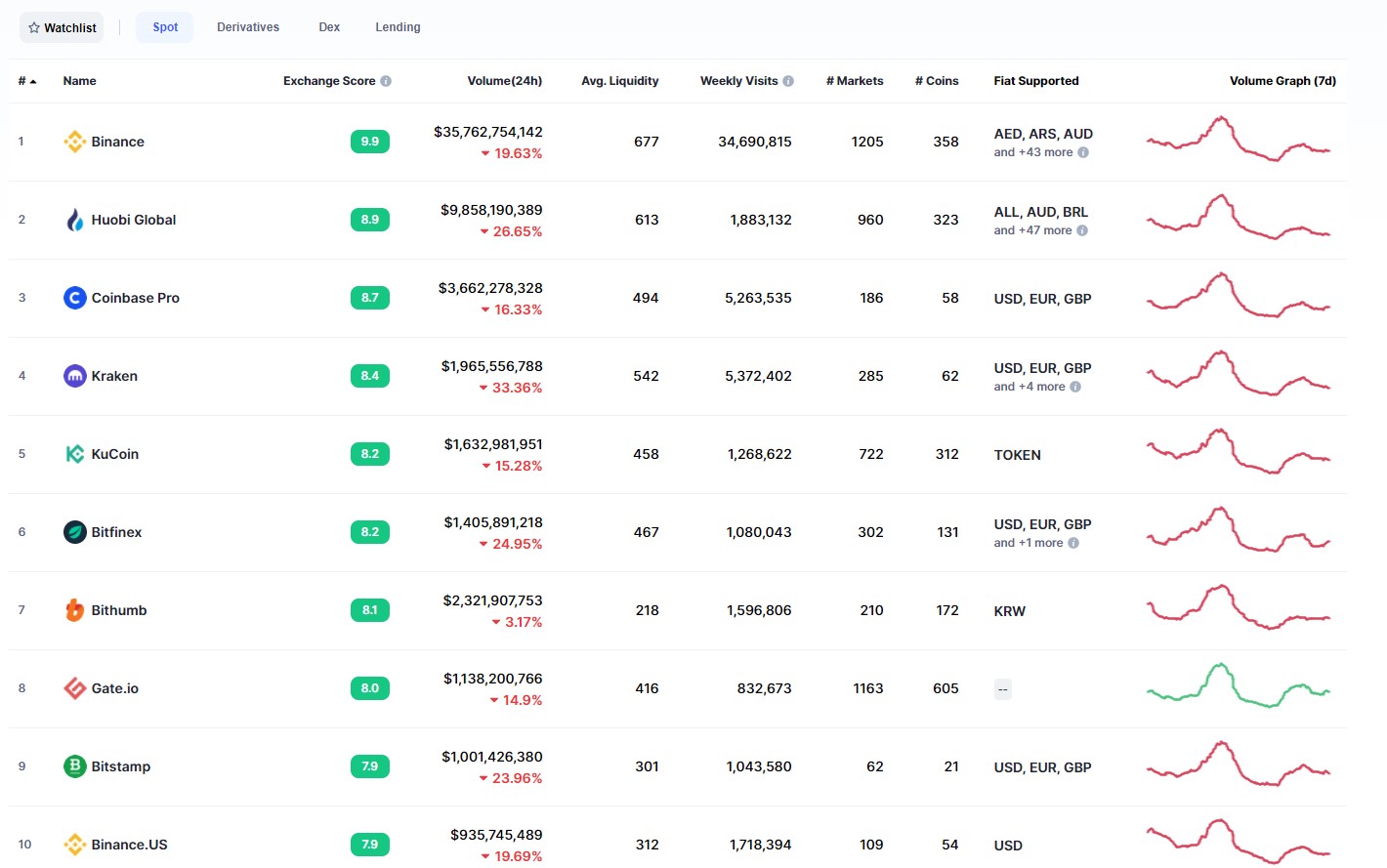
Task: Sort by Avg. Liquidity column header
Action: click(x=620, y=81)
